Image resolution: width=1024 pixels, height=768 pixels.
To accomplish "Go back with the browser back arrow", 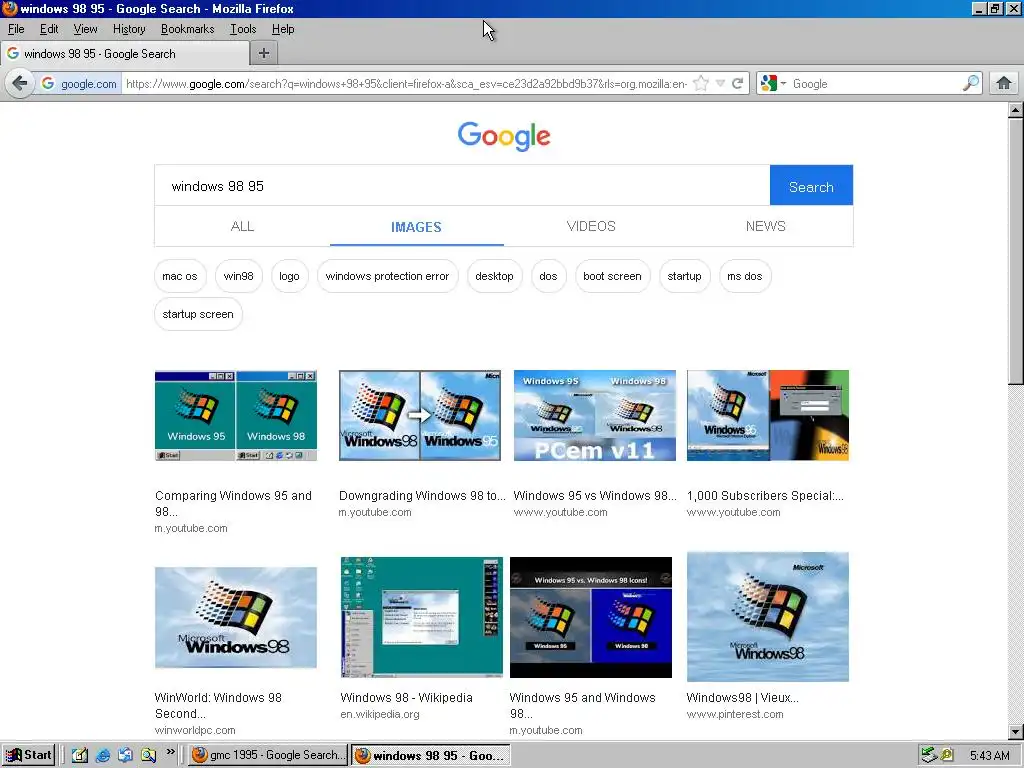I will [x=20, y=84].
